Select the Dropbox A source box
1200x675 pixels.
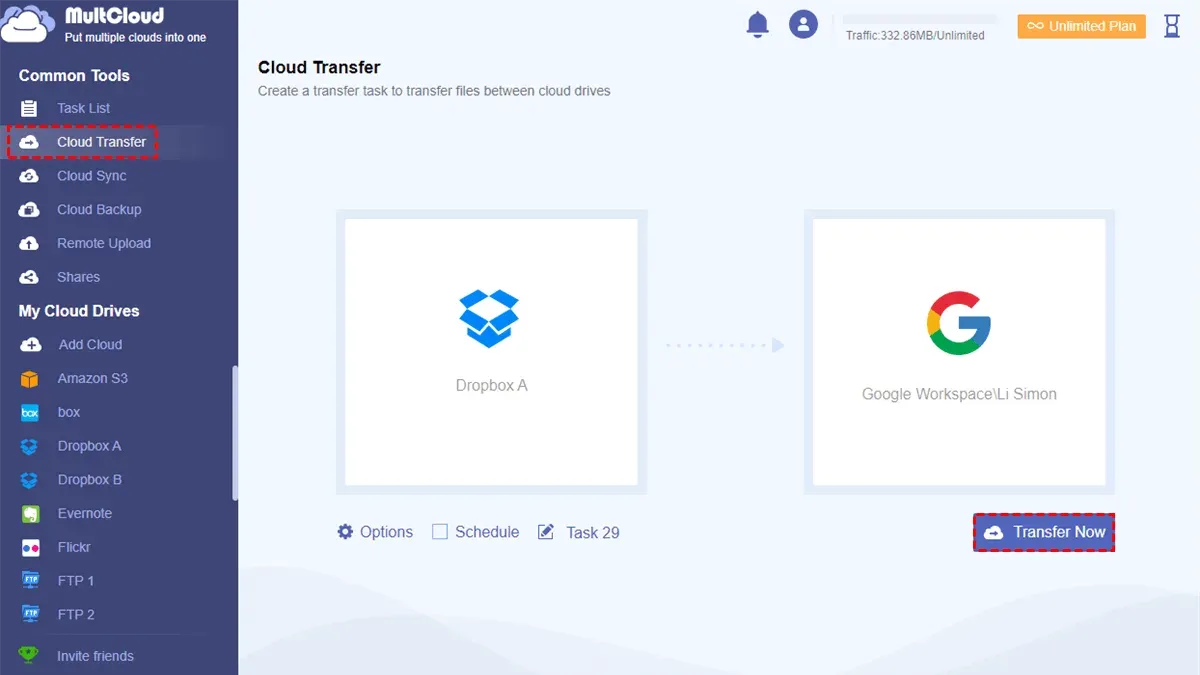click(491, 352)
